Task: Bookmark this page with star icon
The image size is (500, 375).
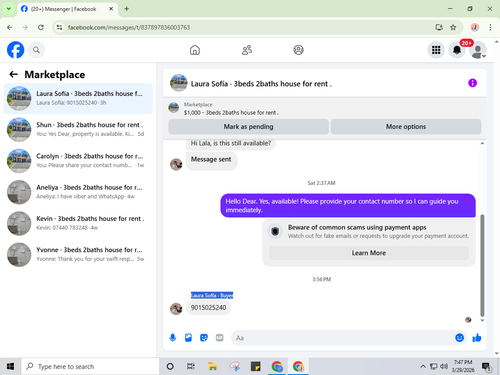Action: coord(453,27)
